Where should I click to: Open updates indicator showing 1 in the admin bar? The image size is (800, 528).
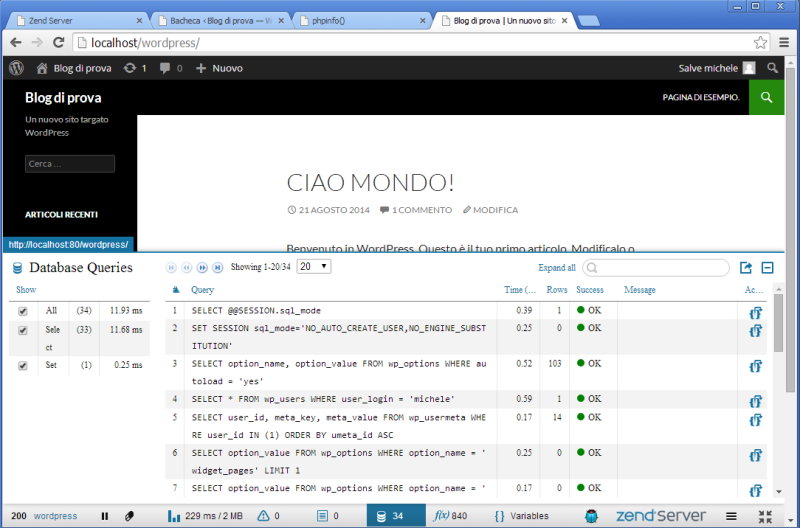pos(135,68)
